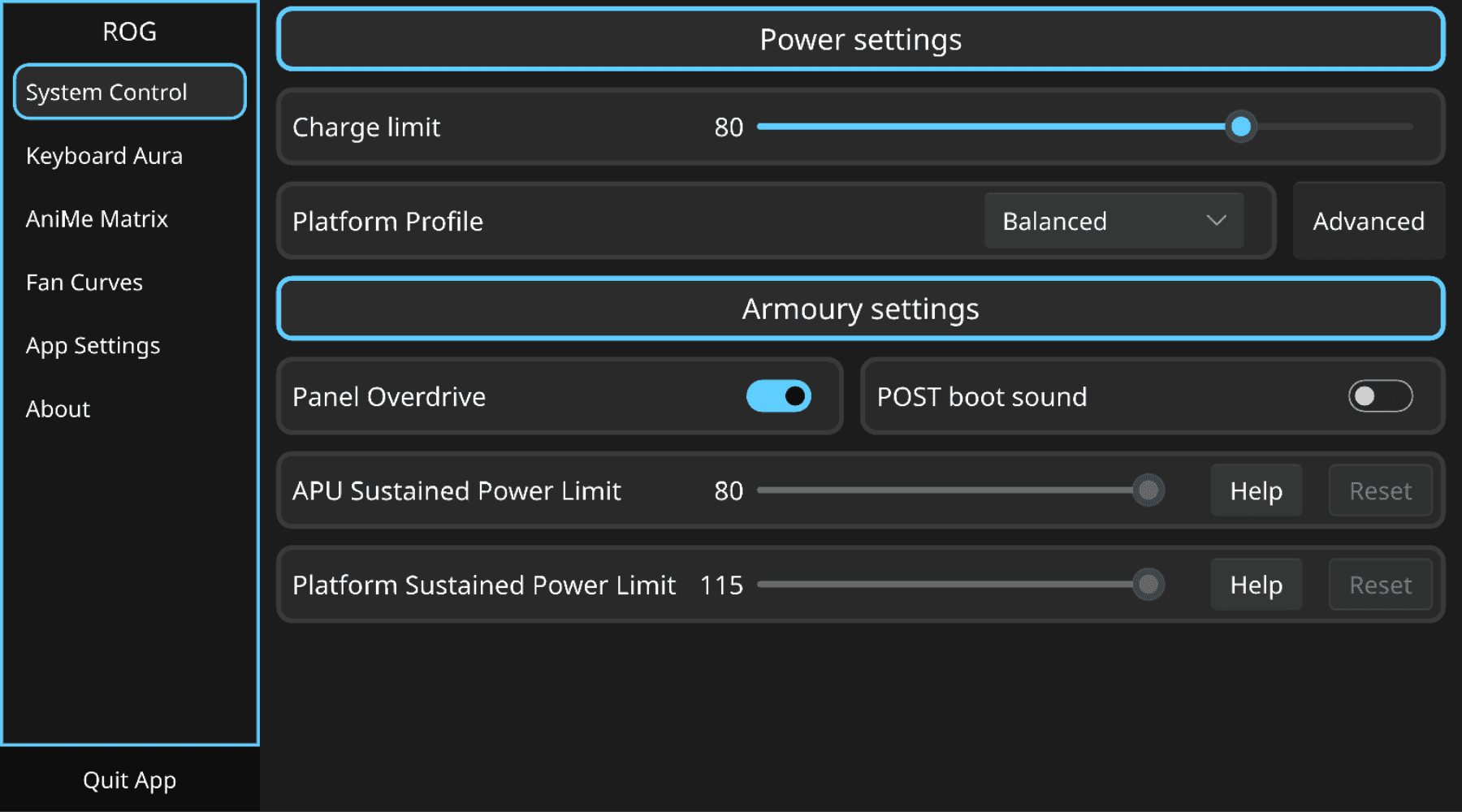Click the Platform Profile label

(x=387, y=221)
